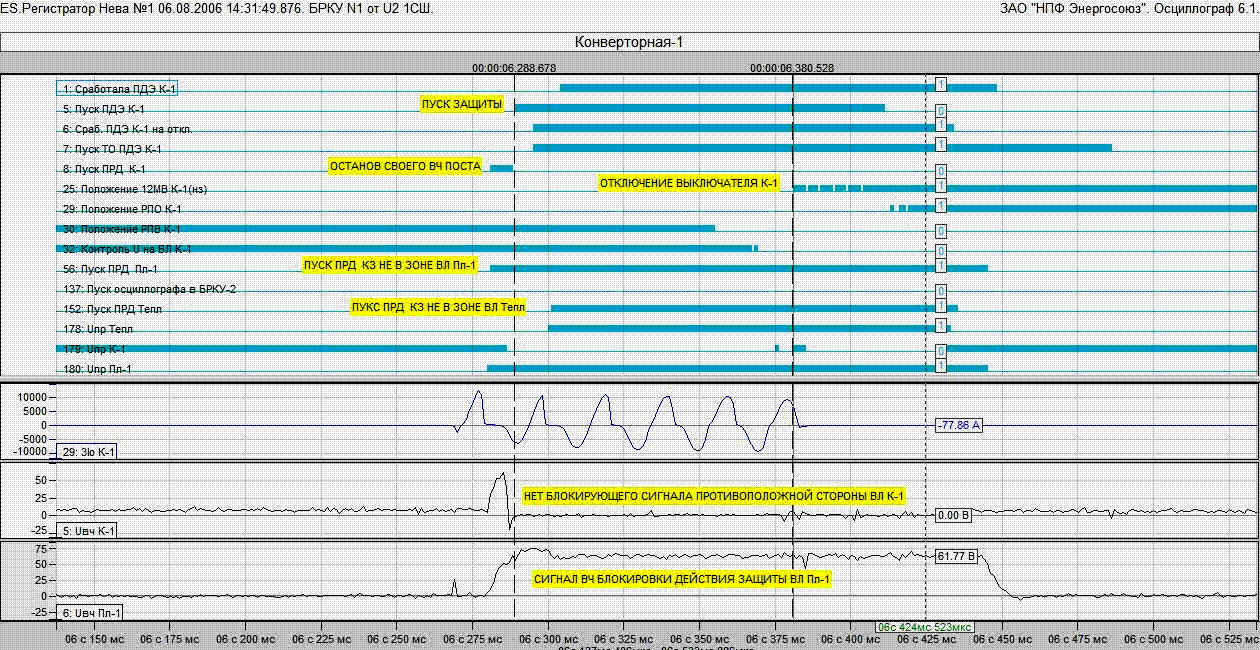Select time axis label '06 с 400 мс'
The image size is (1260, 650).
click(851, 637)
